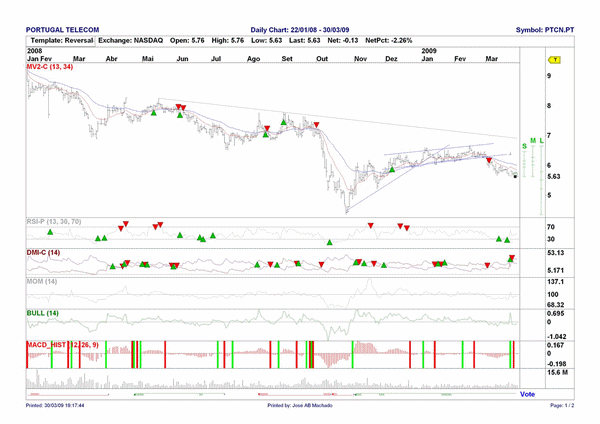Viewport: 600px width, 424px height.
Task: Click the Last: 5.63 value
Action: point(305,41)
